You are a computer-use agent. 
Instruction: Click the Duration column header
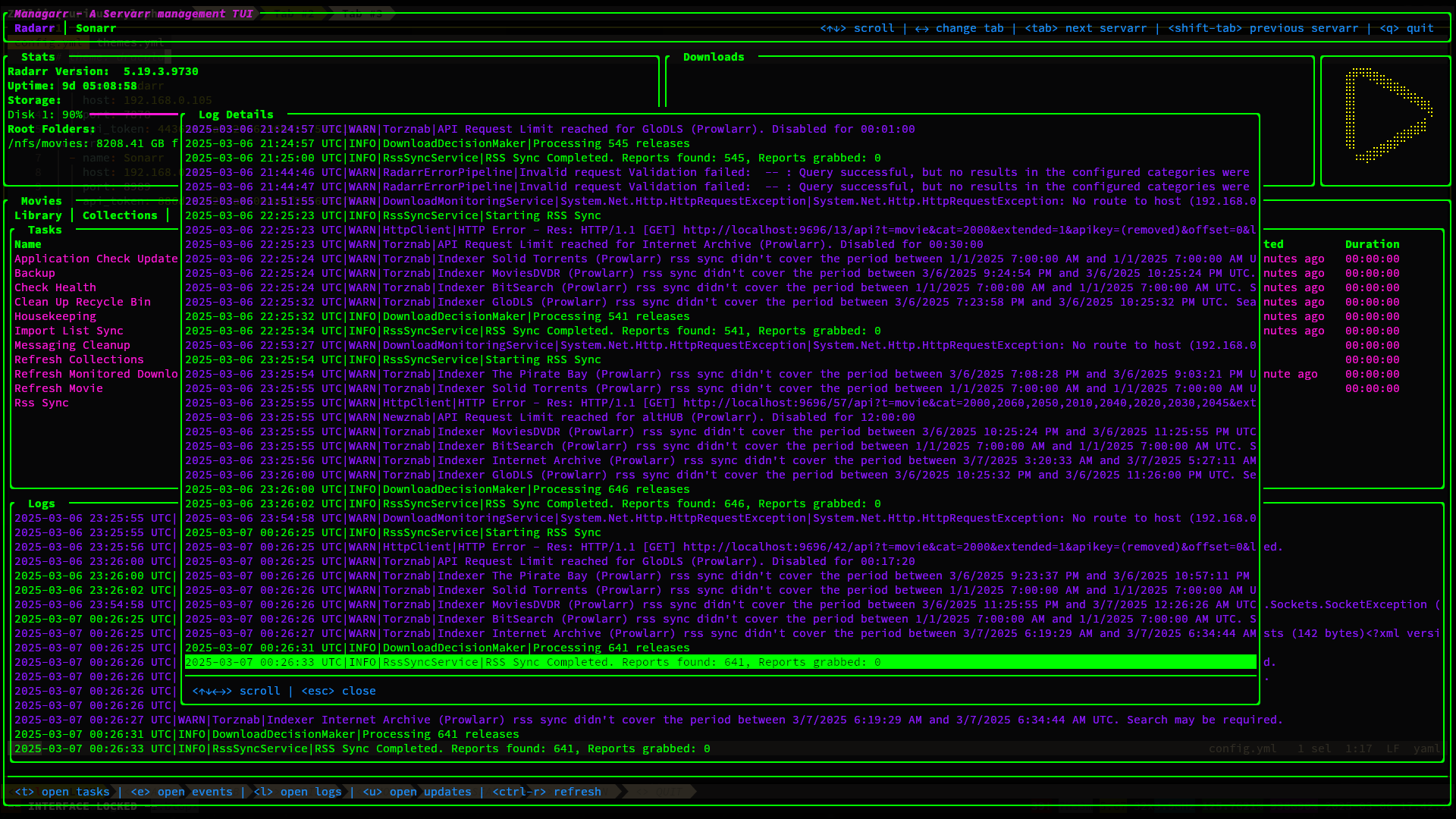(x=1372, y=244)
